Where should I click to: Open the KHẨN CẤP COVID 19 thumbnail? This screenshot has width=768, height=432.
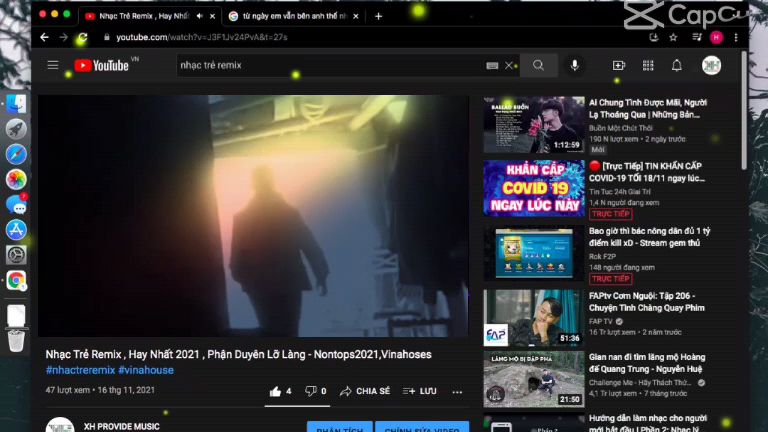pyautogui.click(x=534, y=188)
